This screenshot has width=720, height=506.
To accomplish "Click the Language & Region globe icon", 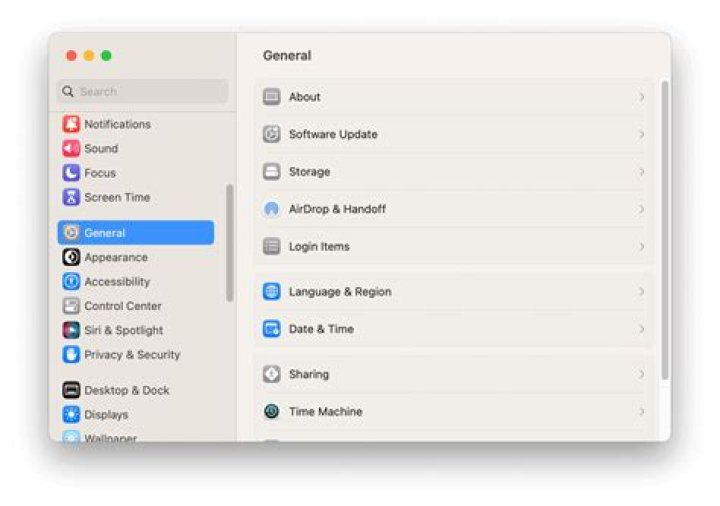I will pos(271,292).
